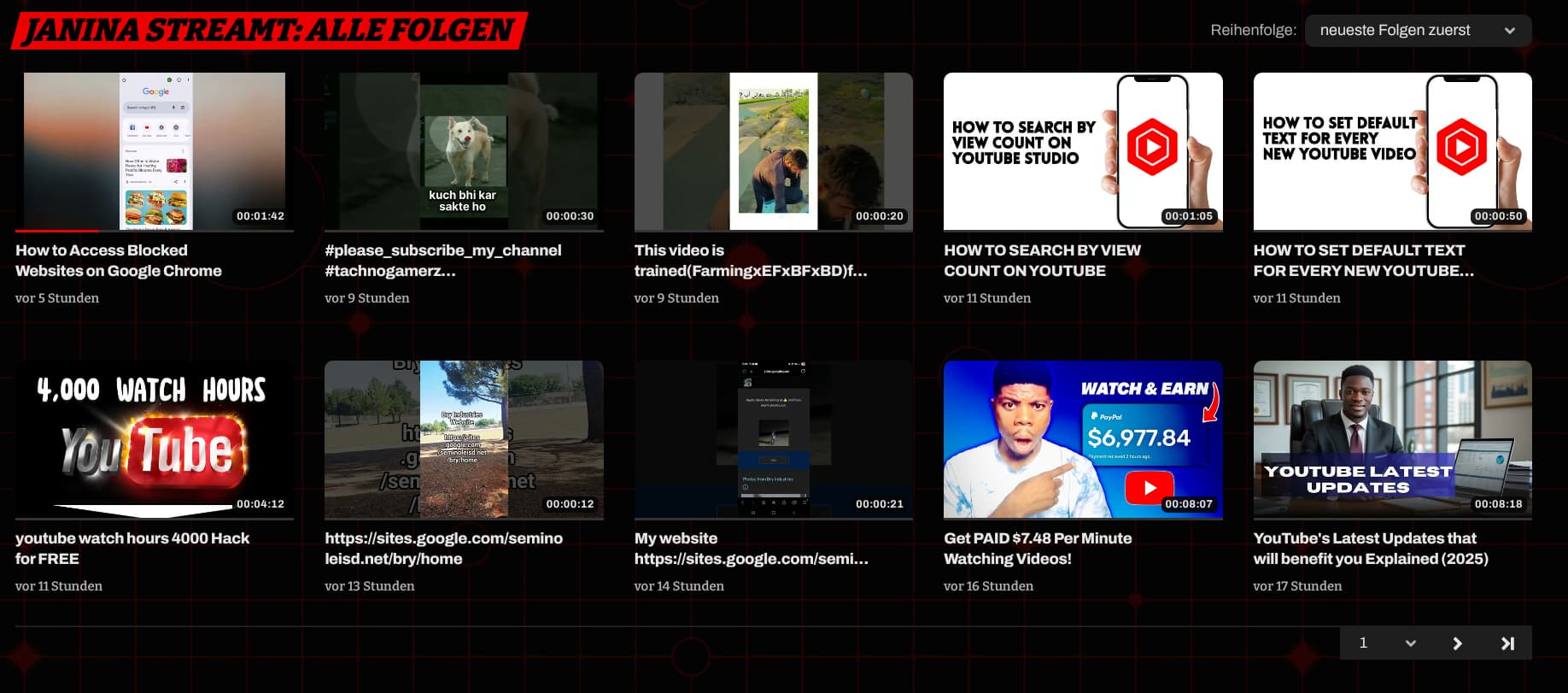The image size is (1568, 693).
Task: Click the 00:08:07 duration badge
Action: click(1189, 504)
